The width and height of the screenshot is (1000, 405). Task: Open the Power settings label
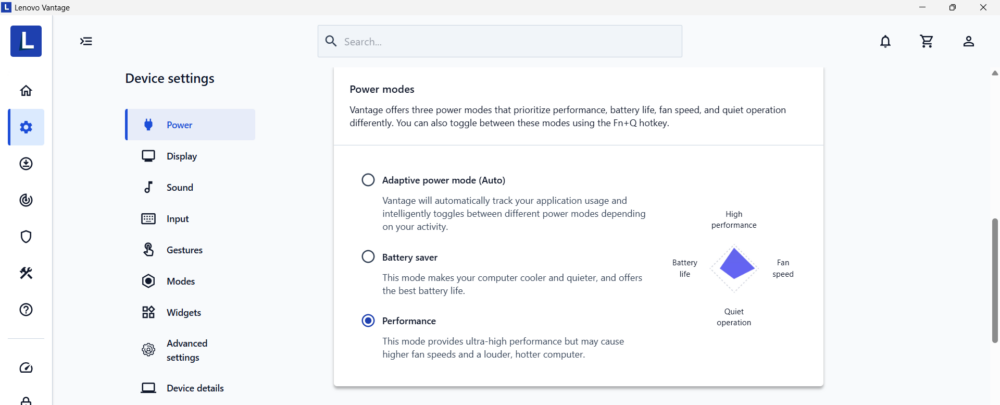click(179, 125)
